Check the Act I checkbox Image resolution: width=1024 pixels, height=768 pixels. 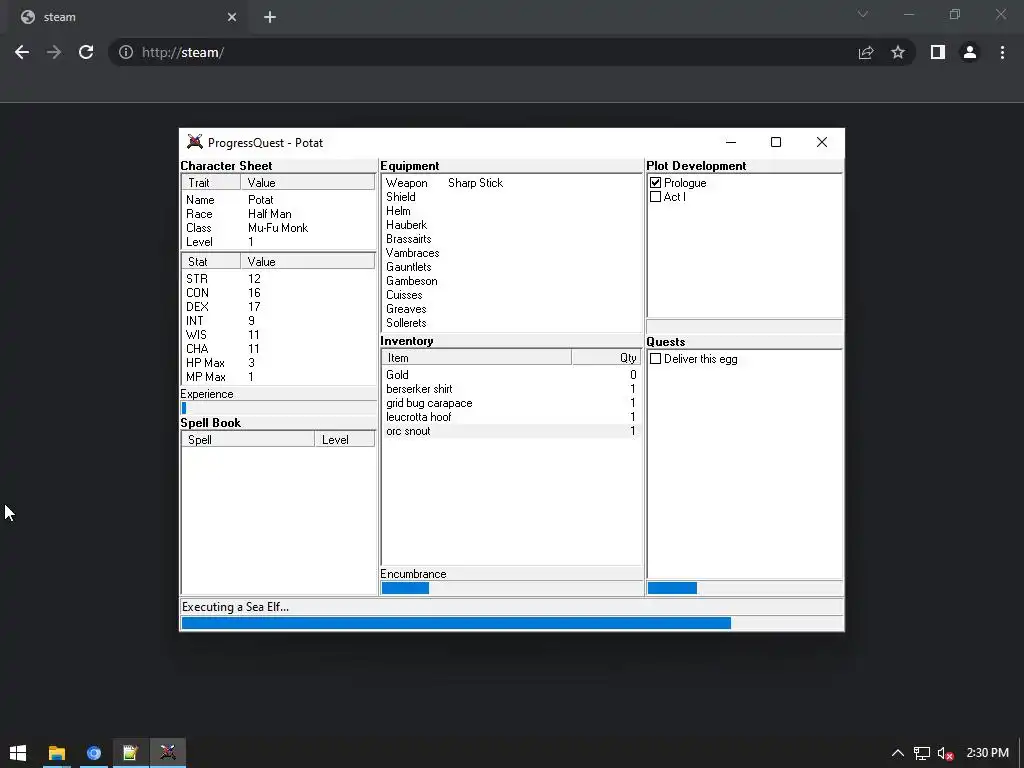(x=656, y=197)
